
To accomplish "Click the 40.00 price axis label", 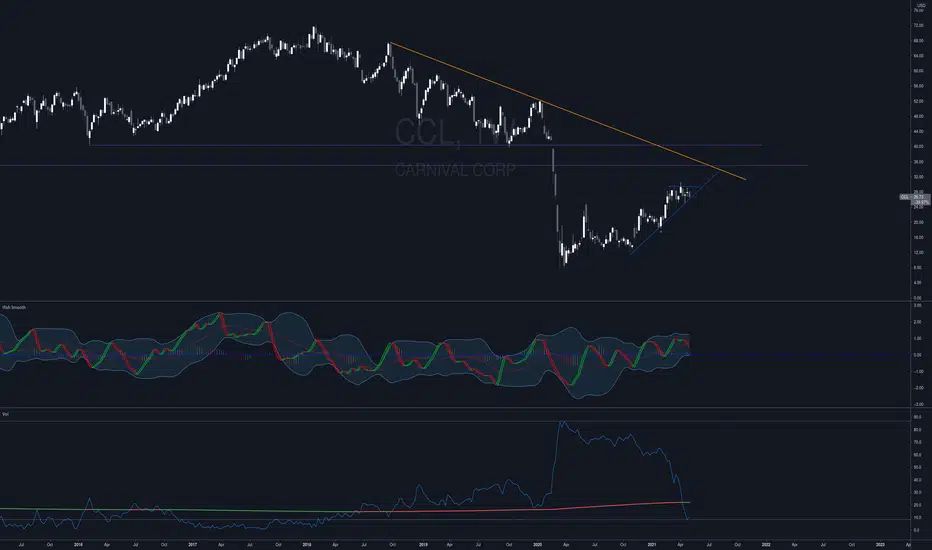I will pos(918,146).
